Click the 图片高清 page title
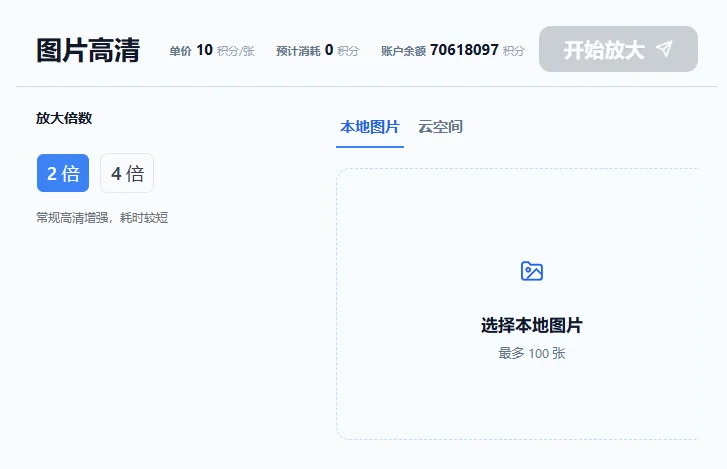Viewport: 727px width, 469px height. pos(88,50)
